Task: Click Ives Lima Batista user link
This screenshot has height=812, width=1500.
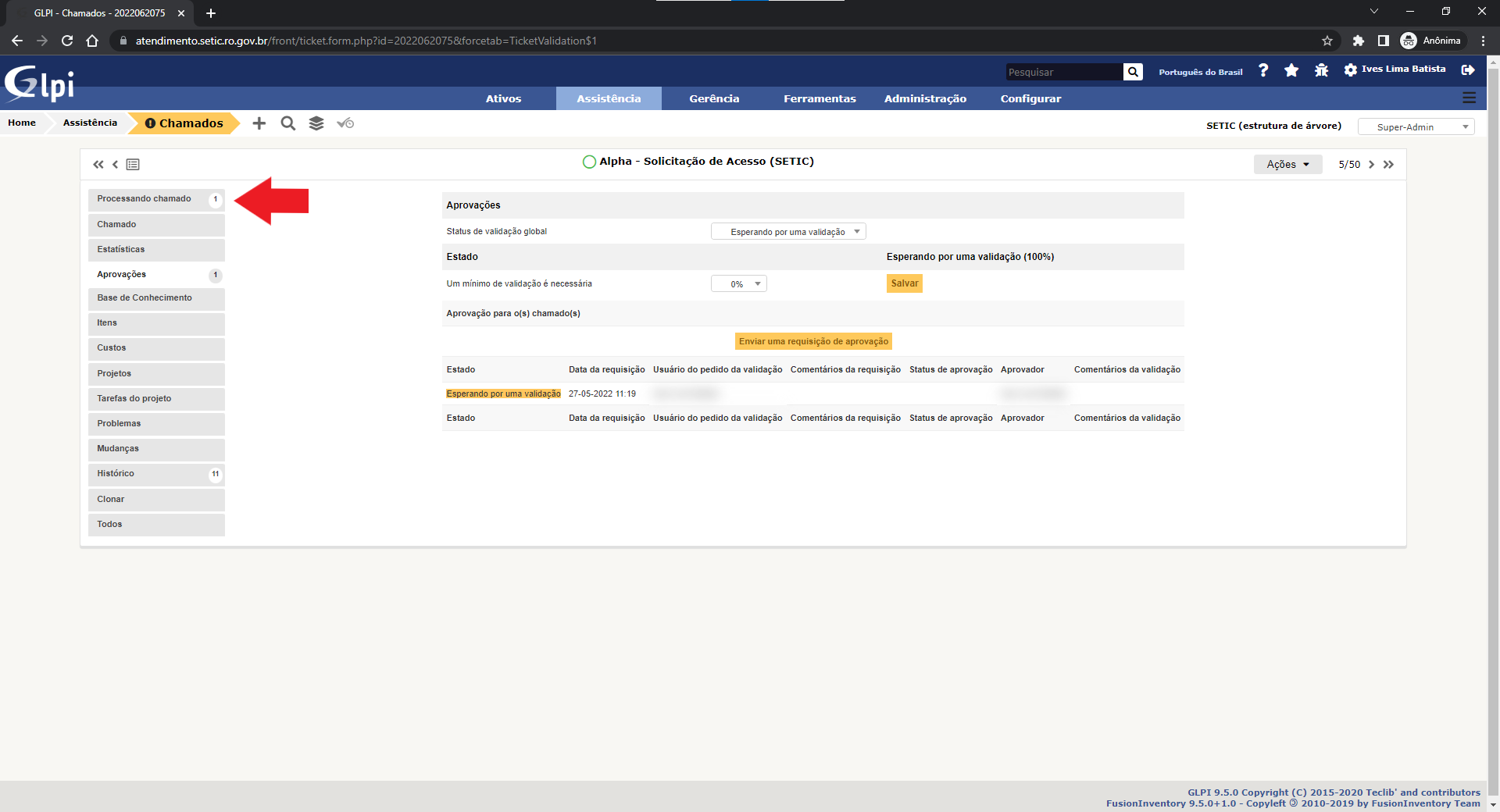Action: [1403, 69]
